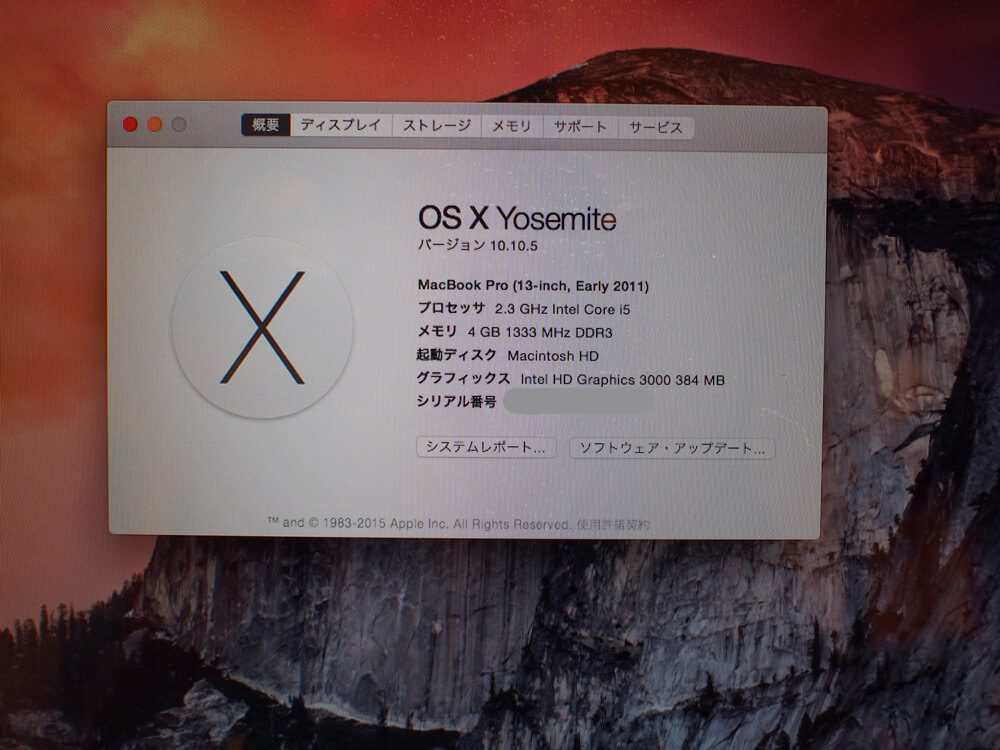The height and width of the screenshot is (750, 1000).
Task: Click the OS X Yosemite title
Action: click(517, 218)
